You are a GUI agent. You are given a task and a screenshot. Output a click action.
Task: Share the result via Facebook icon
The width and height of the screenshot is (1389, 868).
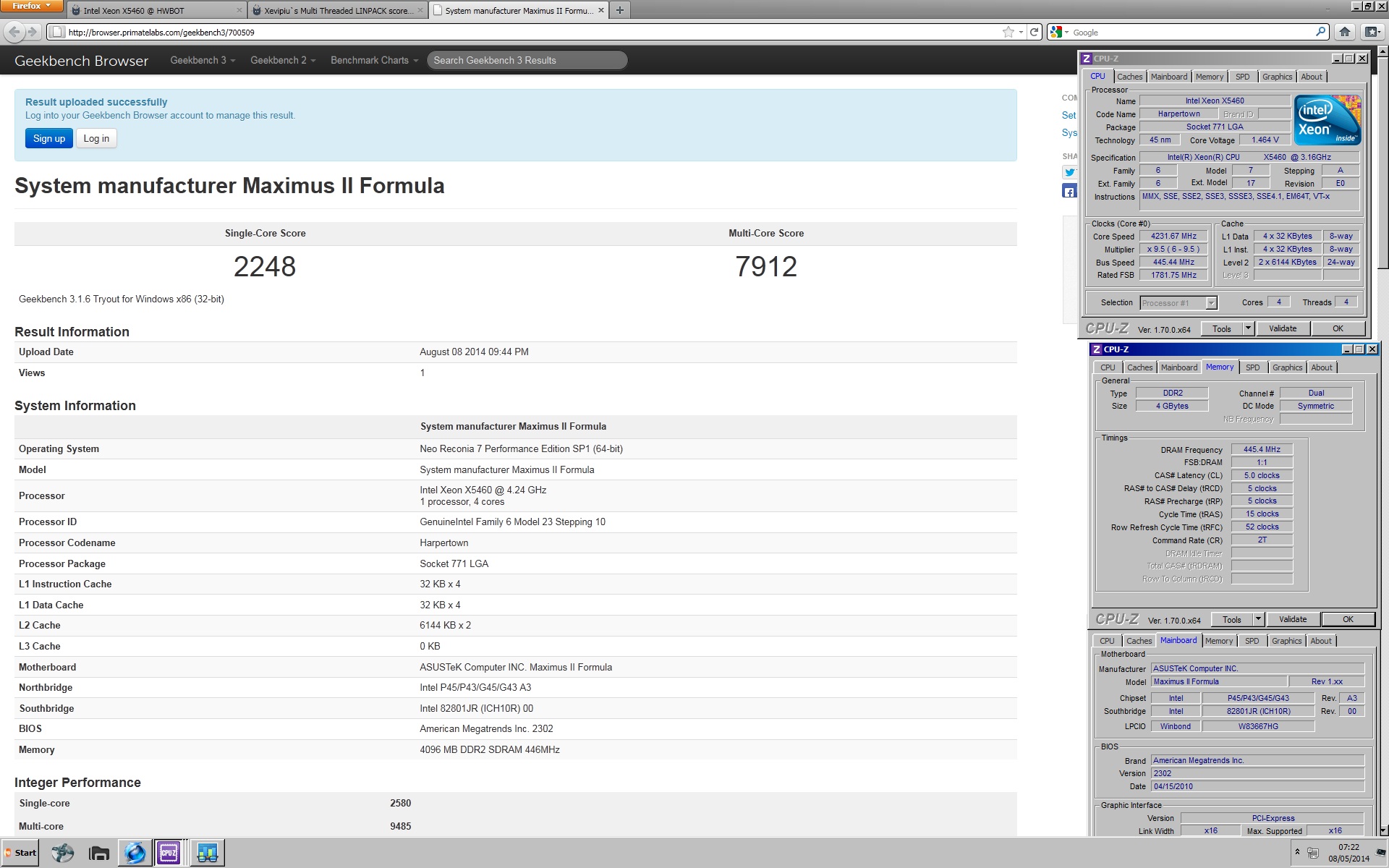click(1069, 191)
